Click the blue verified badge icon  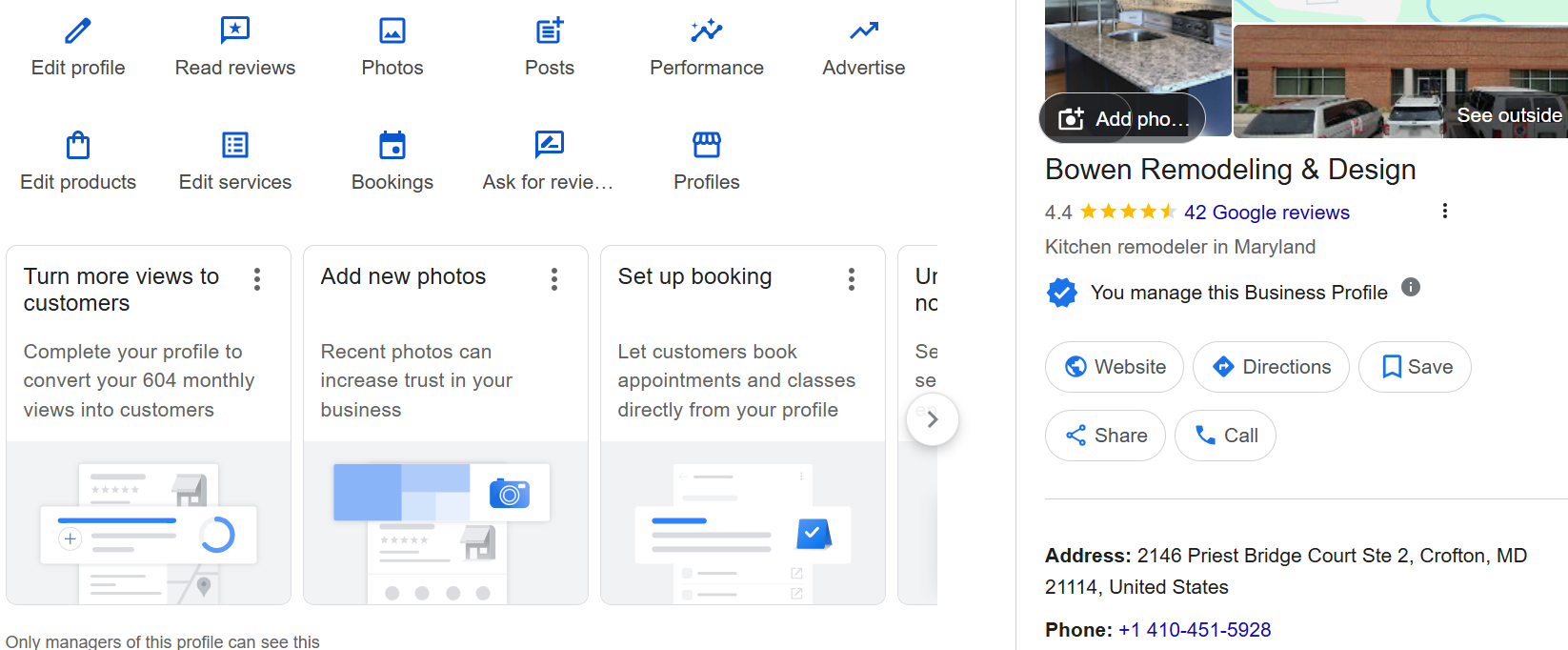tap(1062, 293)
